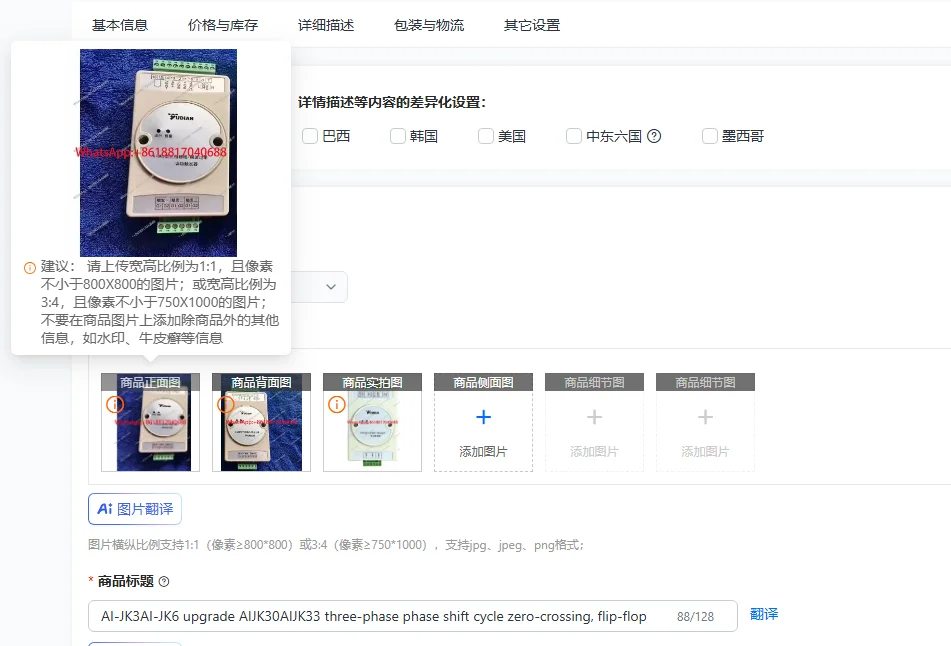Select the 其它设置 tab
951x646 pixels.
click(532, 25)
